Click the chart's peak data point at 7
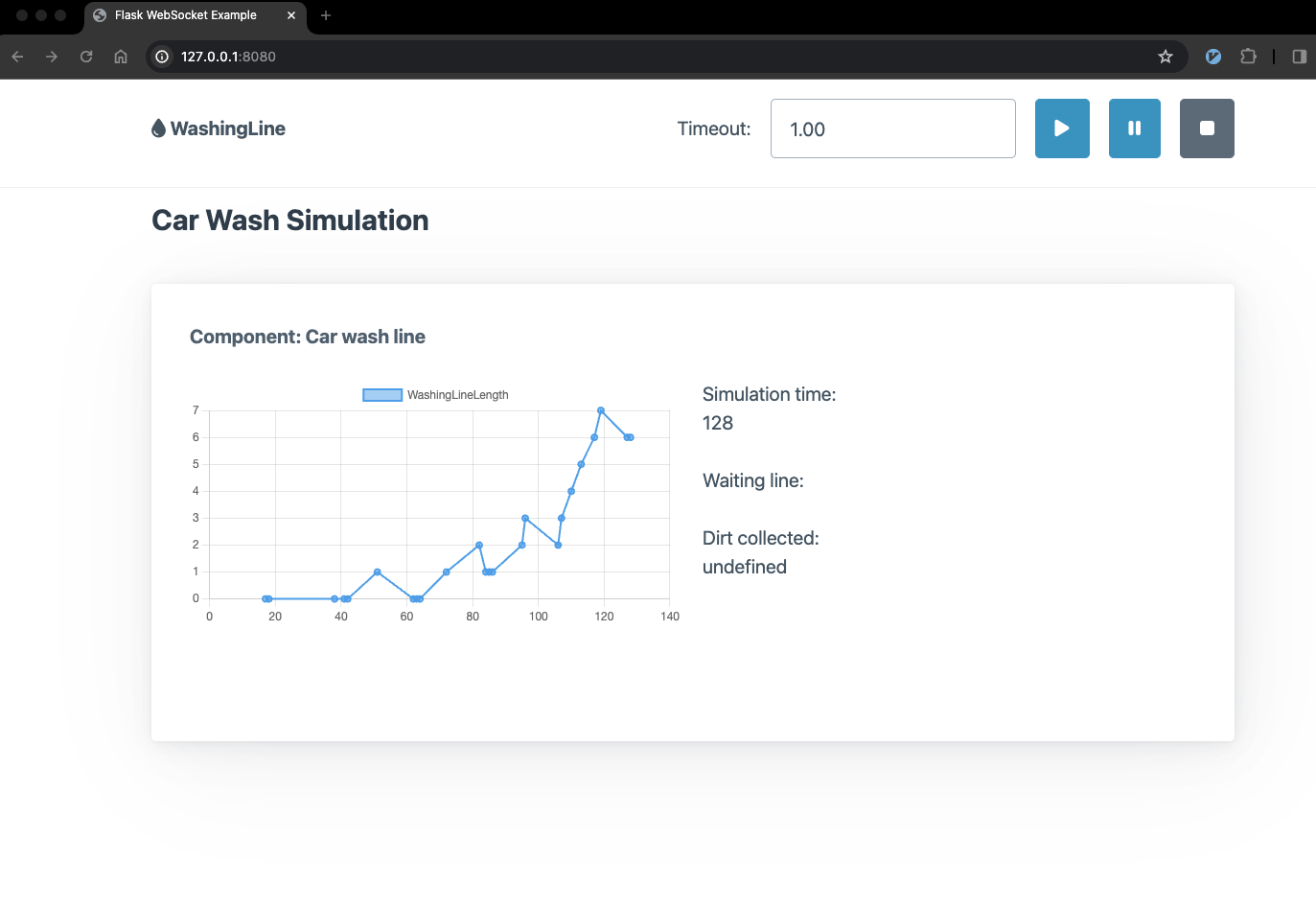1316x910 pixels. point(601,410)
